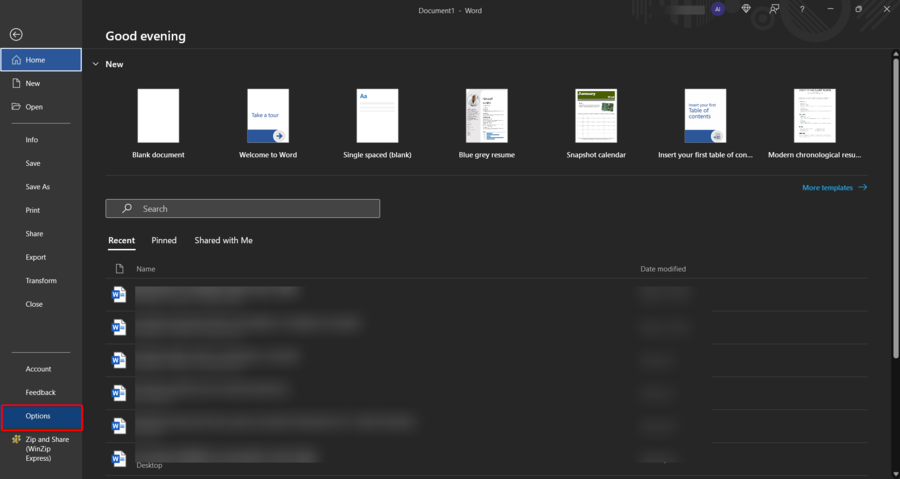Viewport: 900px width, 479px height.
Task: Click the back arrow icon
Action: click(16, 35)
